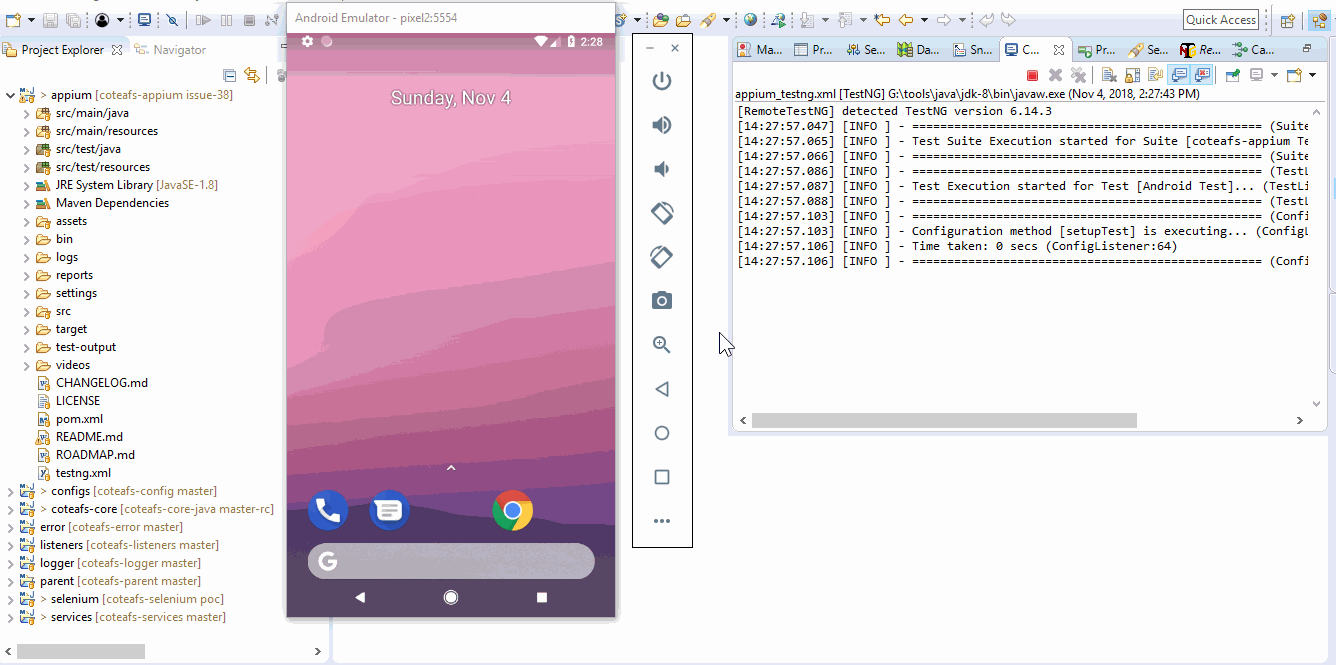The width and height of the screenshot is (1336, 665).
Task: Click emulator sidebar Home circle
Action: click(661, 433)
